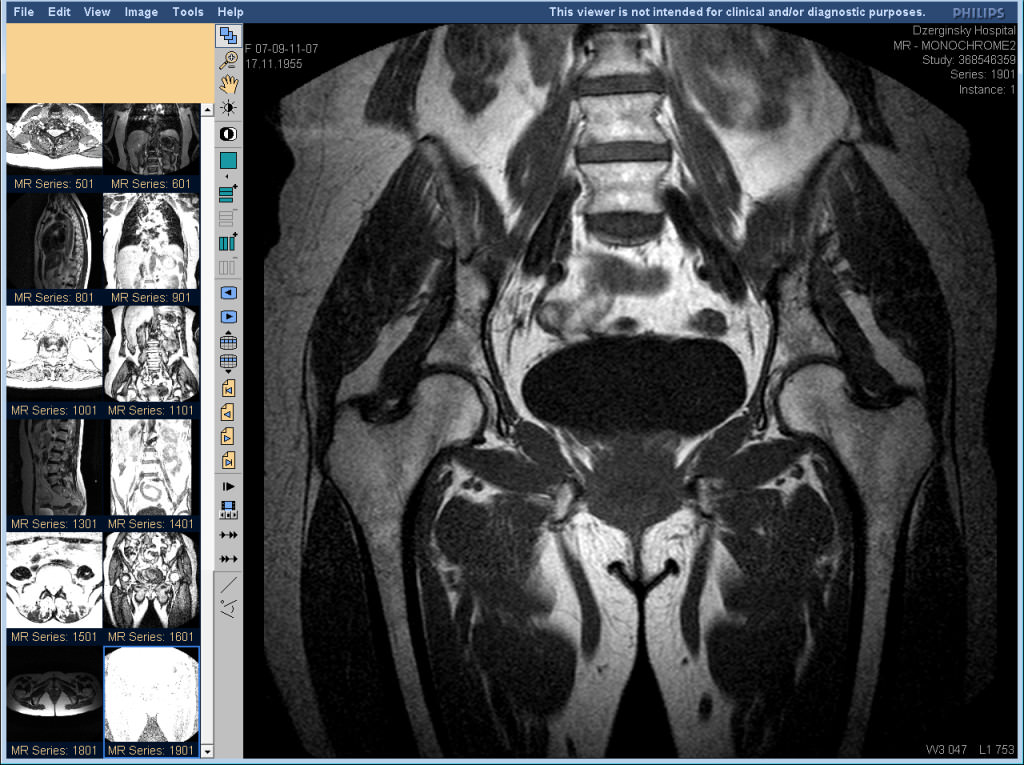Image resolution: width=1024 pixels, height=765 pixels.
Task: Open the cine movie filmstrip control
Action: (x=228, y=509)
